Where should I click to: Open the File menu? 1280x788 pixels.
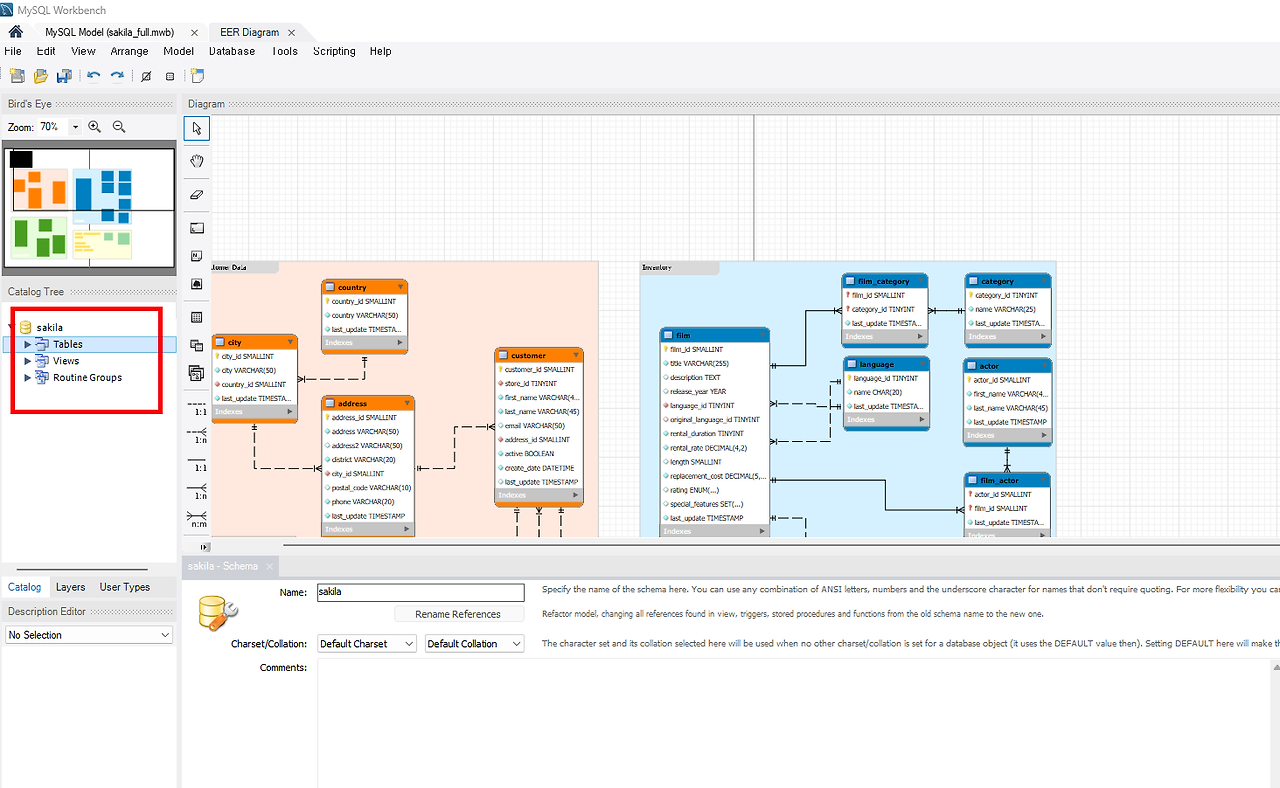[13, 51]
